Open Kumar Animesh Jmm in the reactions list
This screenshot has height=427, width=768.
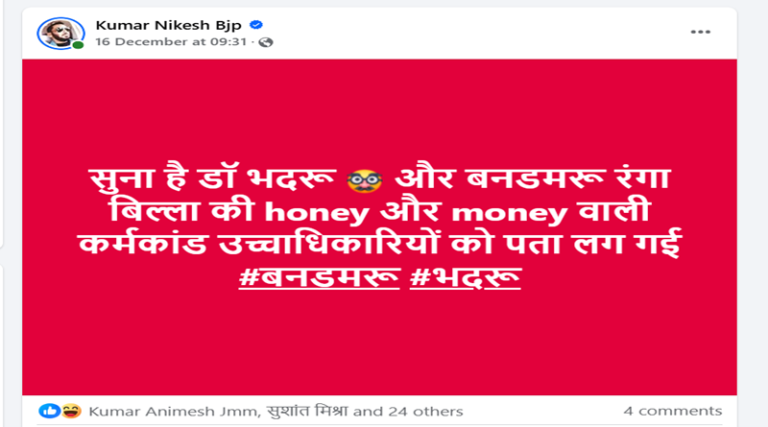point(174,411)
